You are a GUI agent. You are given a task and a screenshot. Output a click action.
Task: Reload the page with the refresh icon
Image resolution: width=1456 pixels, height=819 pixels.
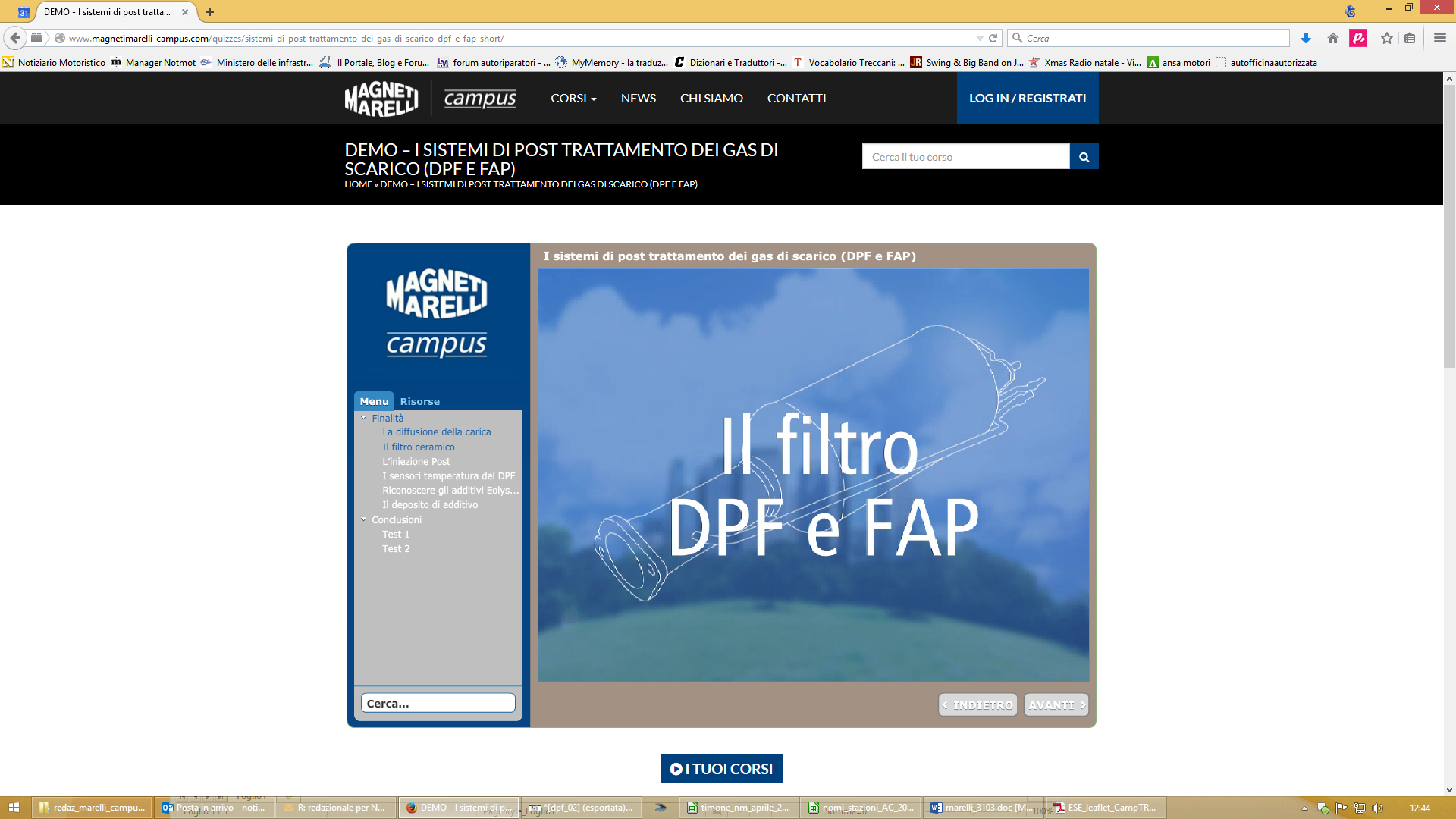pos(993,38)
